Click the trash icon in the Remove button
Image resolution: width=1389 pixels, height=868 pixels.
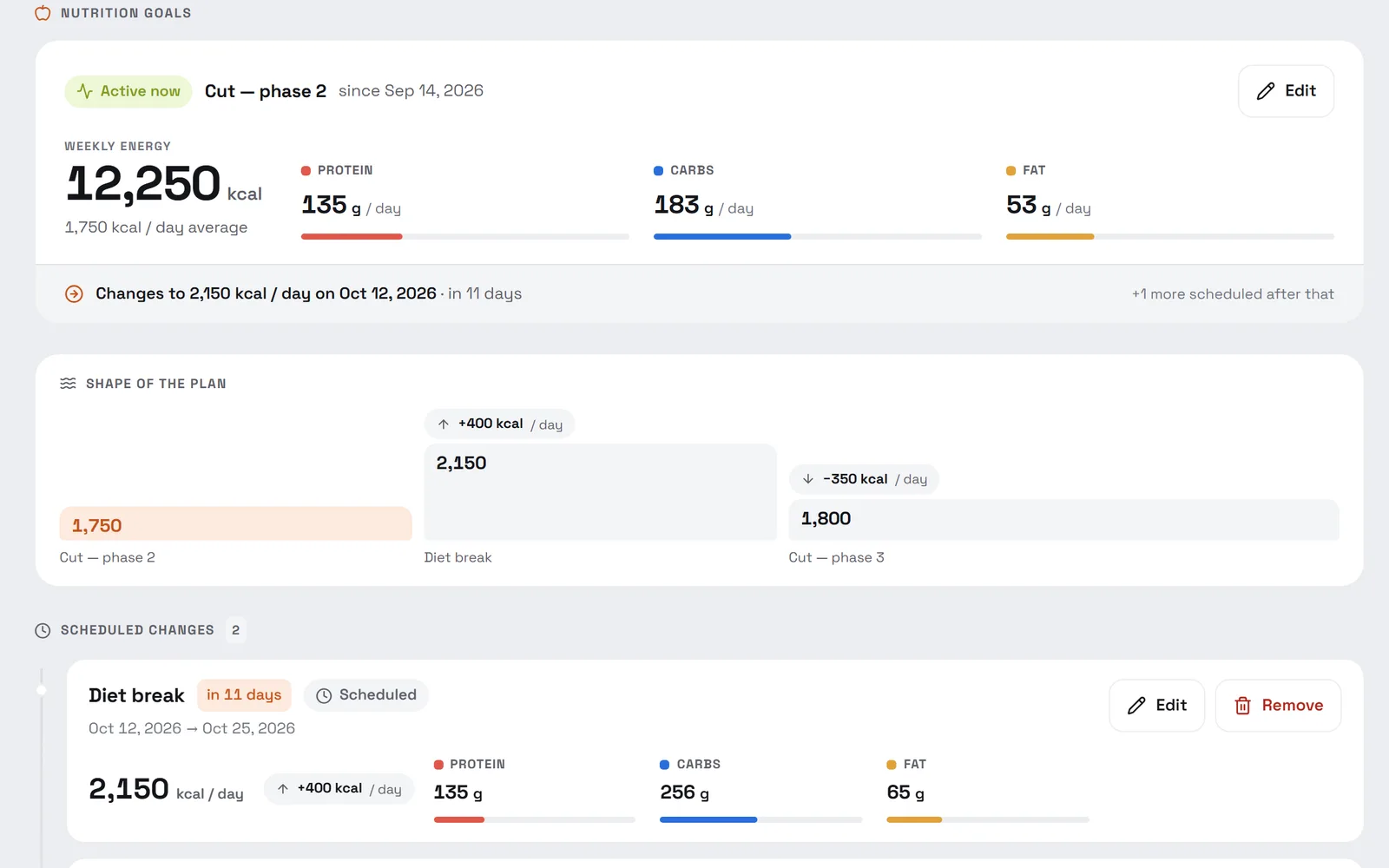(x=1243, y=706)
